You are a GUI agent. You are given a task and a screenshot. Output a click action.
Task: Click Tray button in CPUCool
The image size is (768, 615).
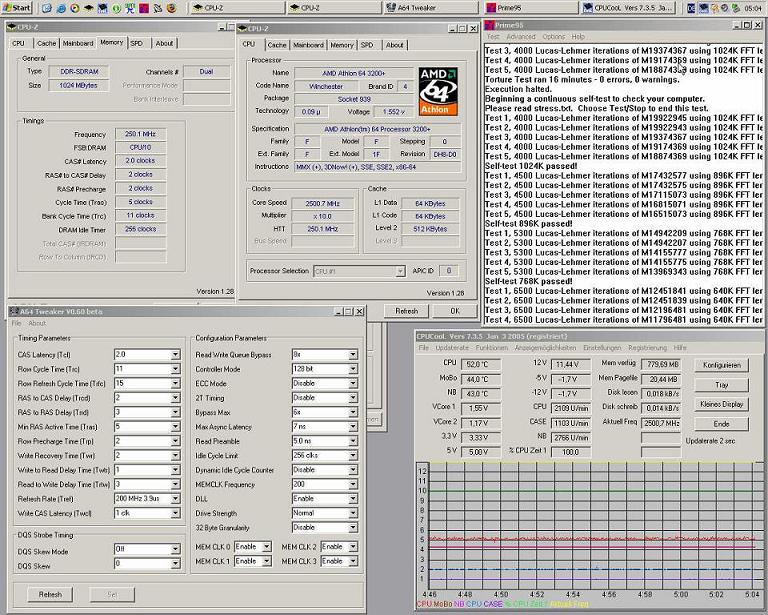tap(721, 385)
